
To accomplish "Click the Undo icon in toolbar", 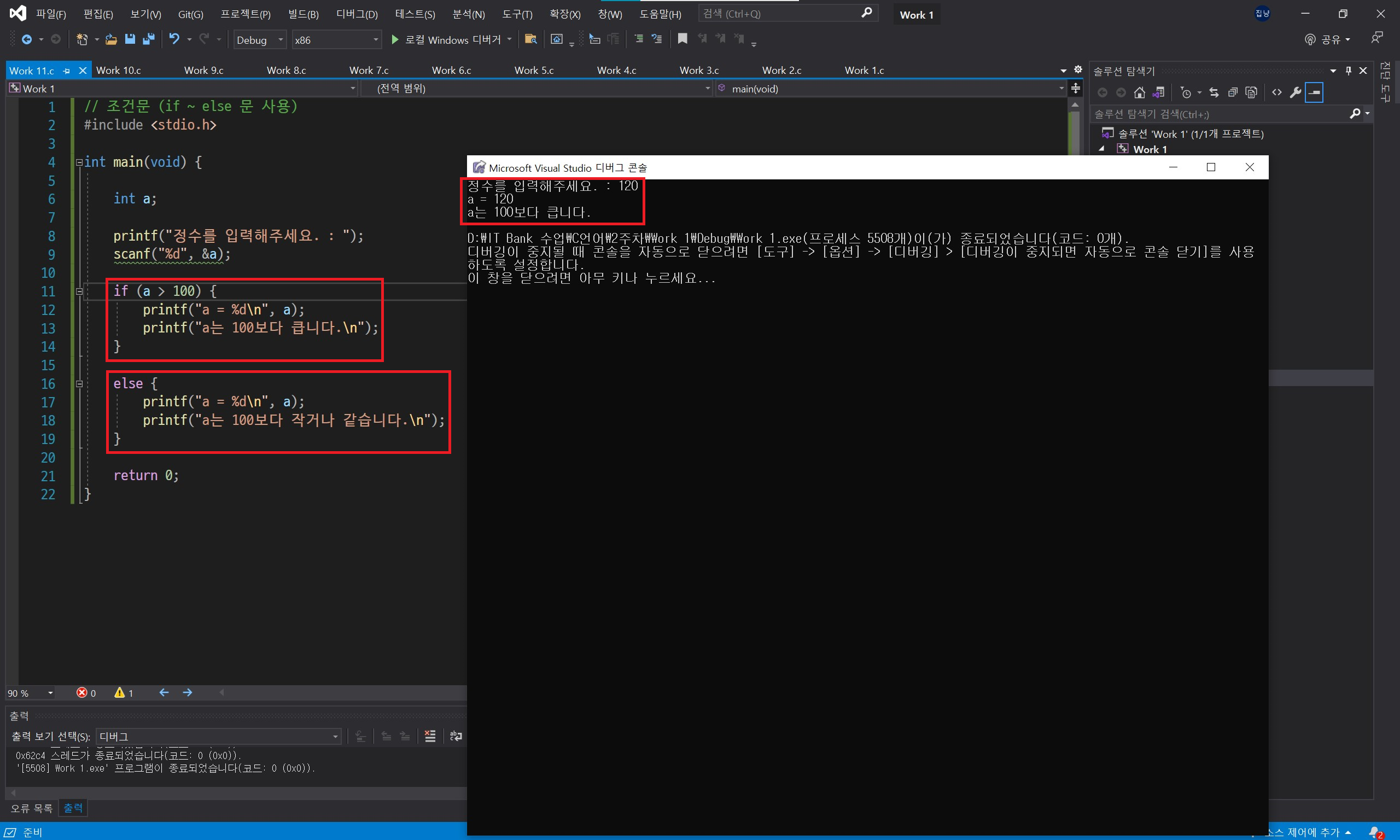I will coord(174,39).
